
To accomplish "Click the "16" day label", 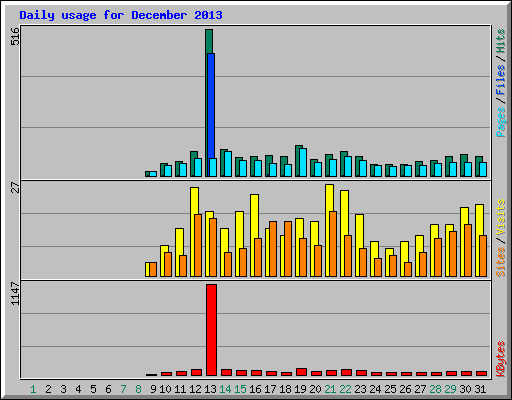I will (255, 389).
